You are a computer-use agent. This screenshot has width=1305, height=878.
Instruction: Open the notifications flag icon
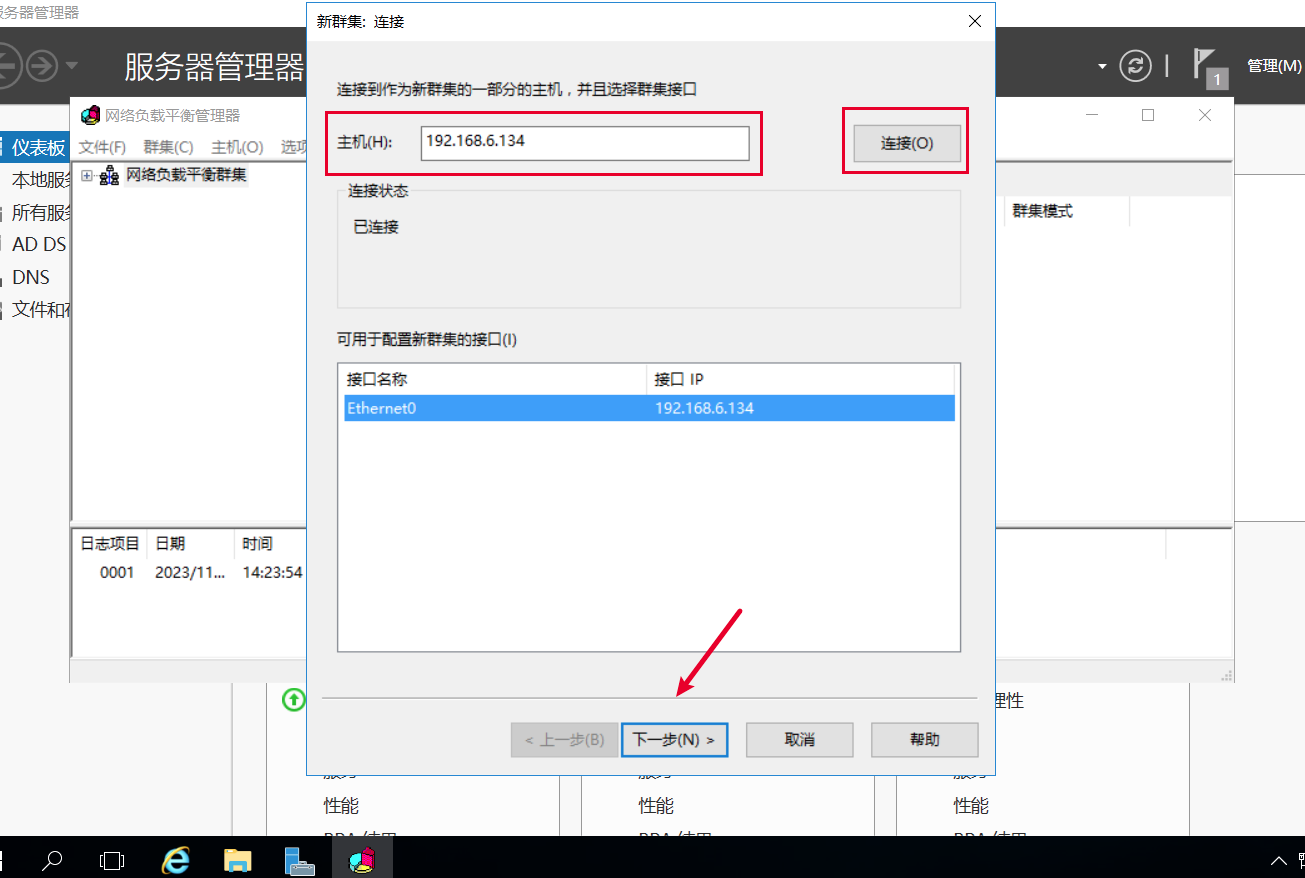(1206, 65)
